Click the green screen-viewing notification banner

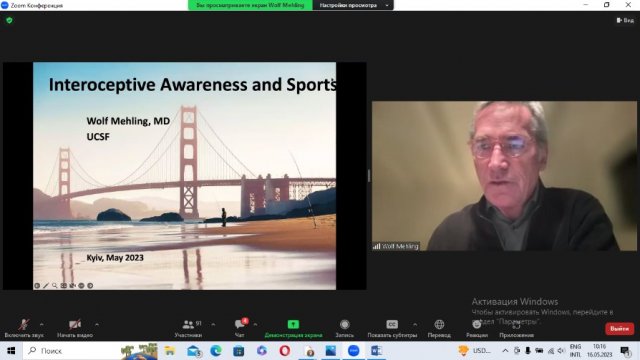click(250, 5)
